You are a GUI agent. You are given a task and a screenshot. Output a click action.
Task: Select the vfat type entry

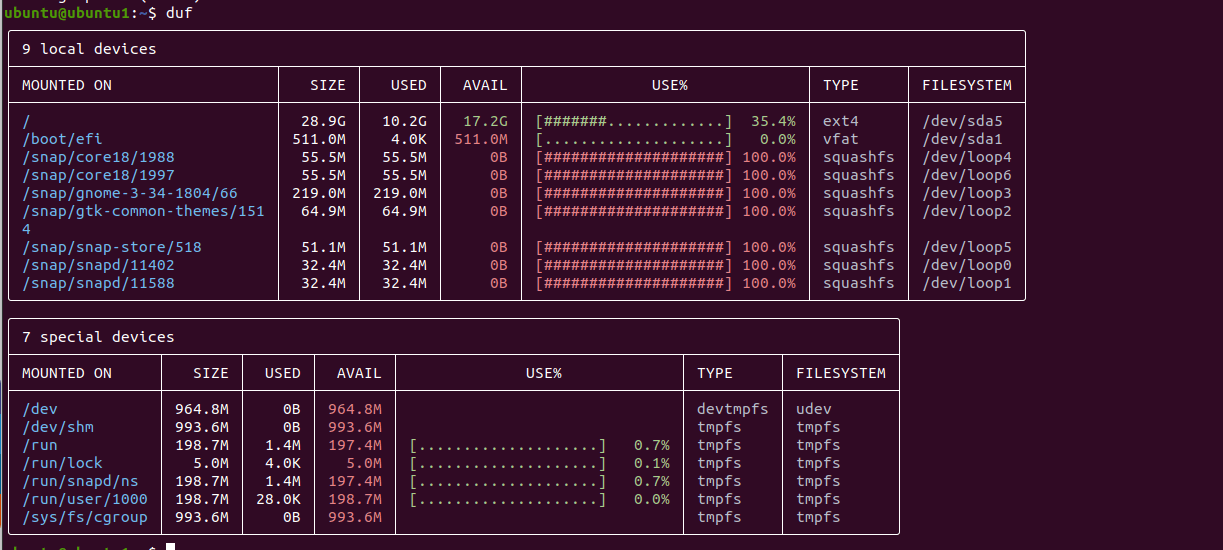point(841,139)
